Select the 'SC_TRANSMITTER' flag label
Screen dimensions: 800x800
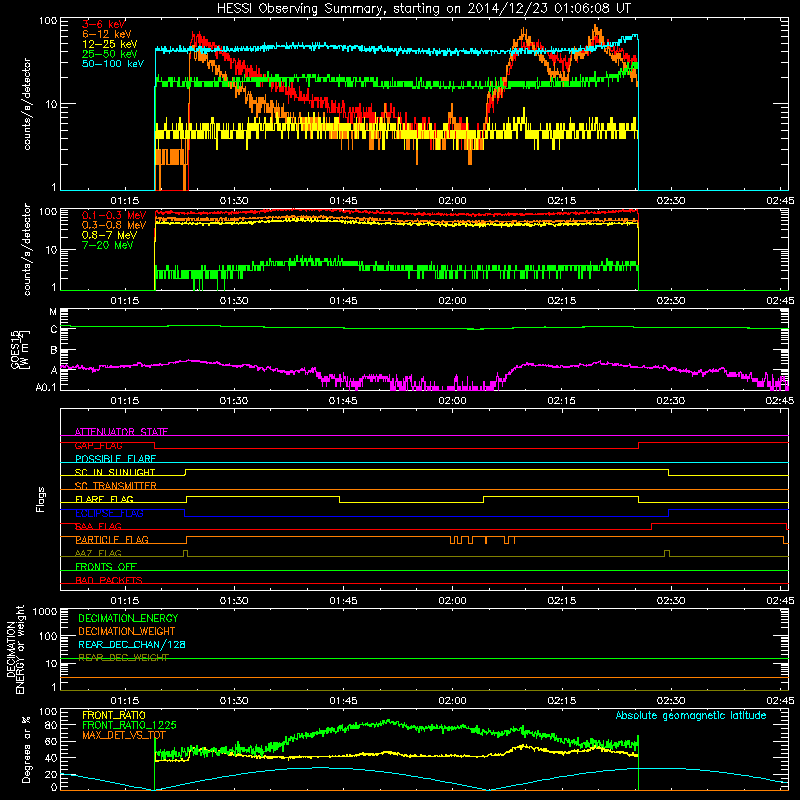[116, 486]
